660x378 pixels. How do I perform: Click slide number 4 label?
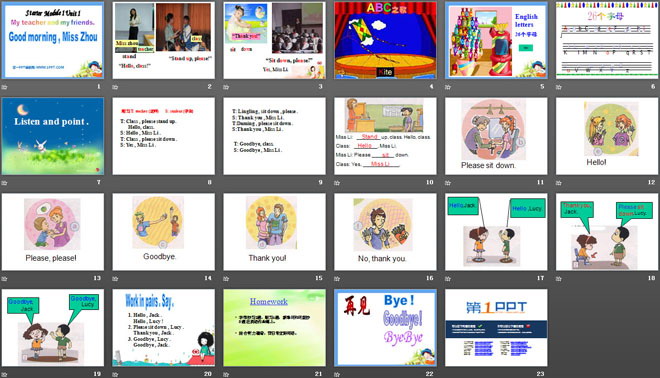[x=431, y=87]
